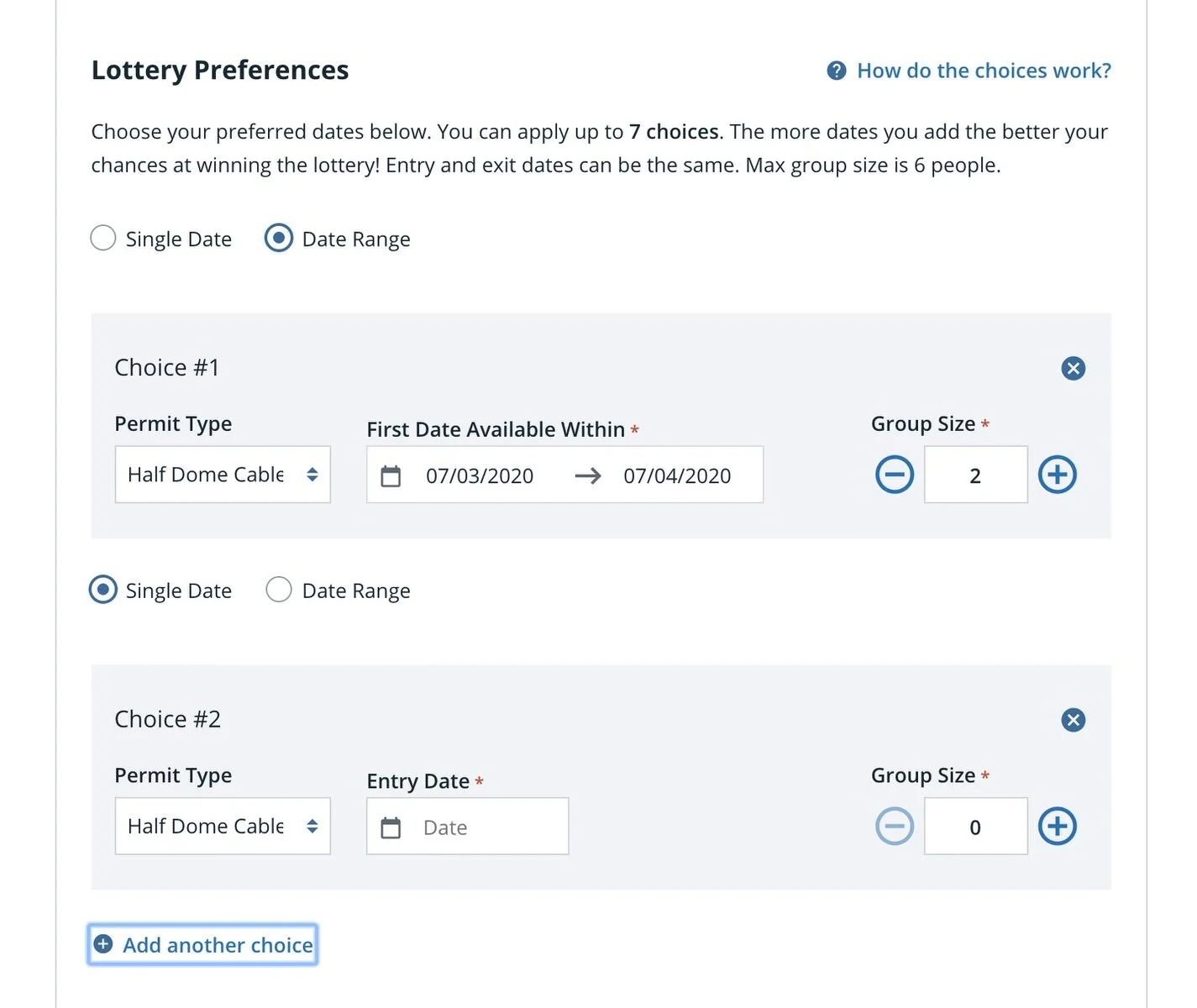Select Date Range radio above Choice #2
Screen dimensions: 1197x1008
pos(279,590)
